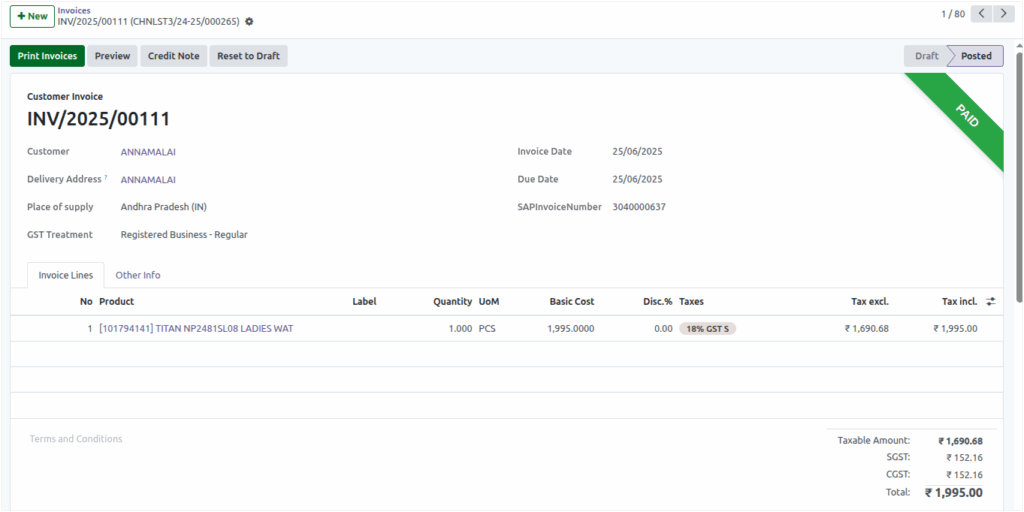Click GST Treatment Registered Business - Regular
1024x512 pixels.
[x=184, y=234]
